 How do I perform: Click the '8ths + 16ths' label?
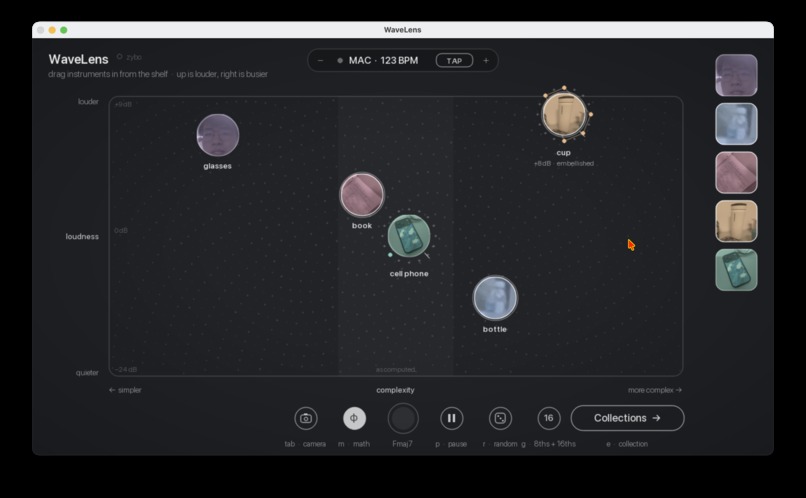point(555,444)
